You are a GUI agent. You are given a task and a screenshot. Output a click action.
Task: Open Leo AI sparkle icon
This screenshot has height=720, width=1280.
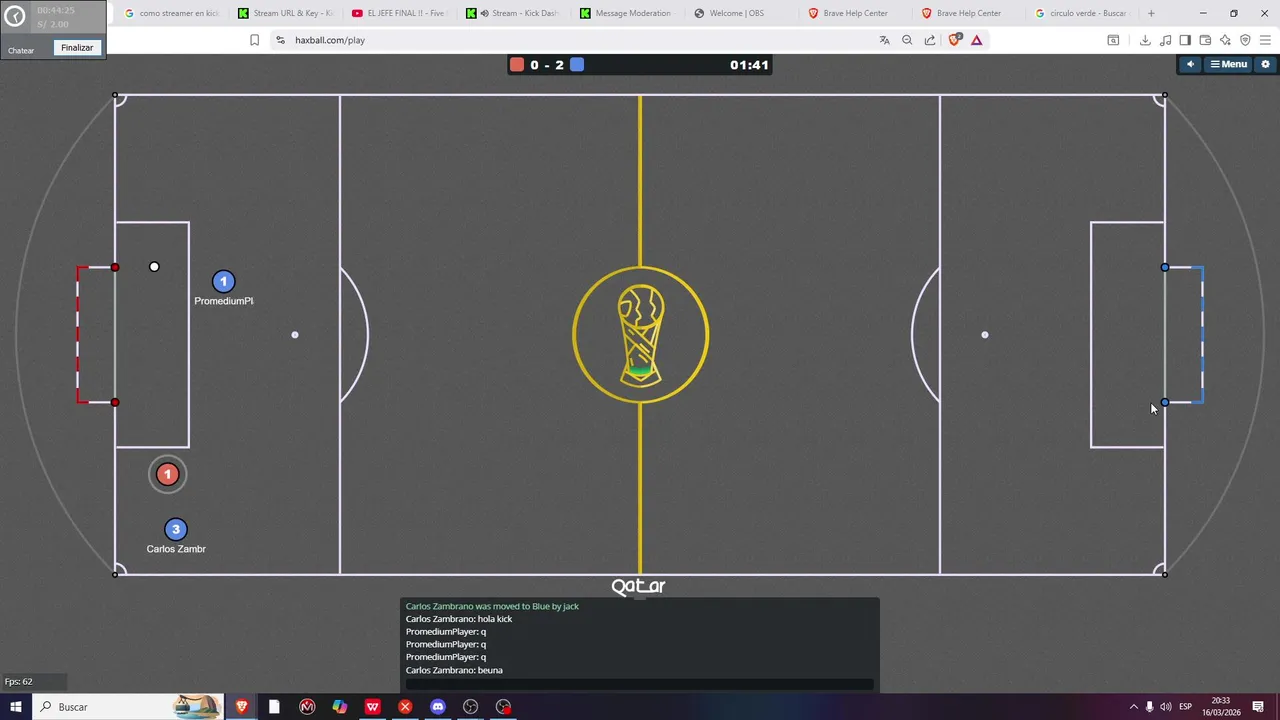pyautogui.click(x=1225, y=40)
